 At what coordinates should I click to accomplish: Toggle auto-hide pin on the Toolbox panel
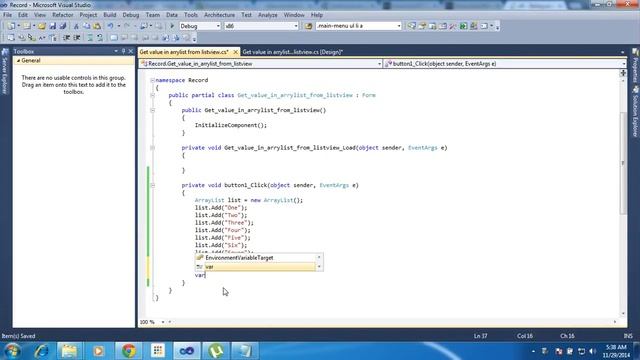[123, 51]
